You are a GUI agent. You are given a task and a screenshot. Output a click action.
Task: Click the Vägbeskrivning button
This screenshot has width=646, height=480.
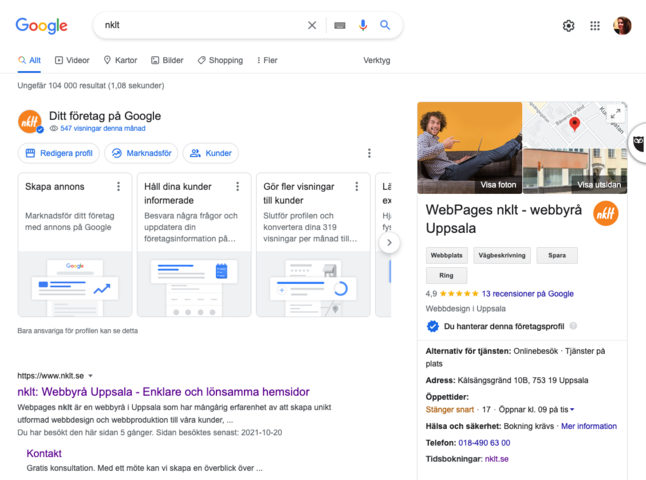coord(502,255)
